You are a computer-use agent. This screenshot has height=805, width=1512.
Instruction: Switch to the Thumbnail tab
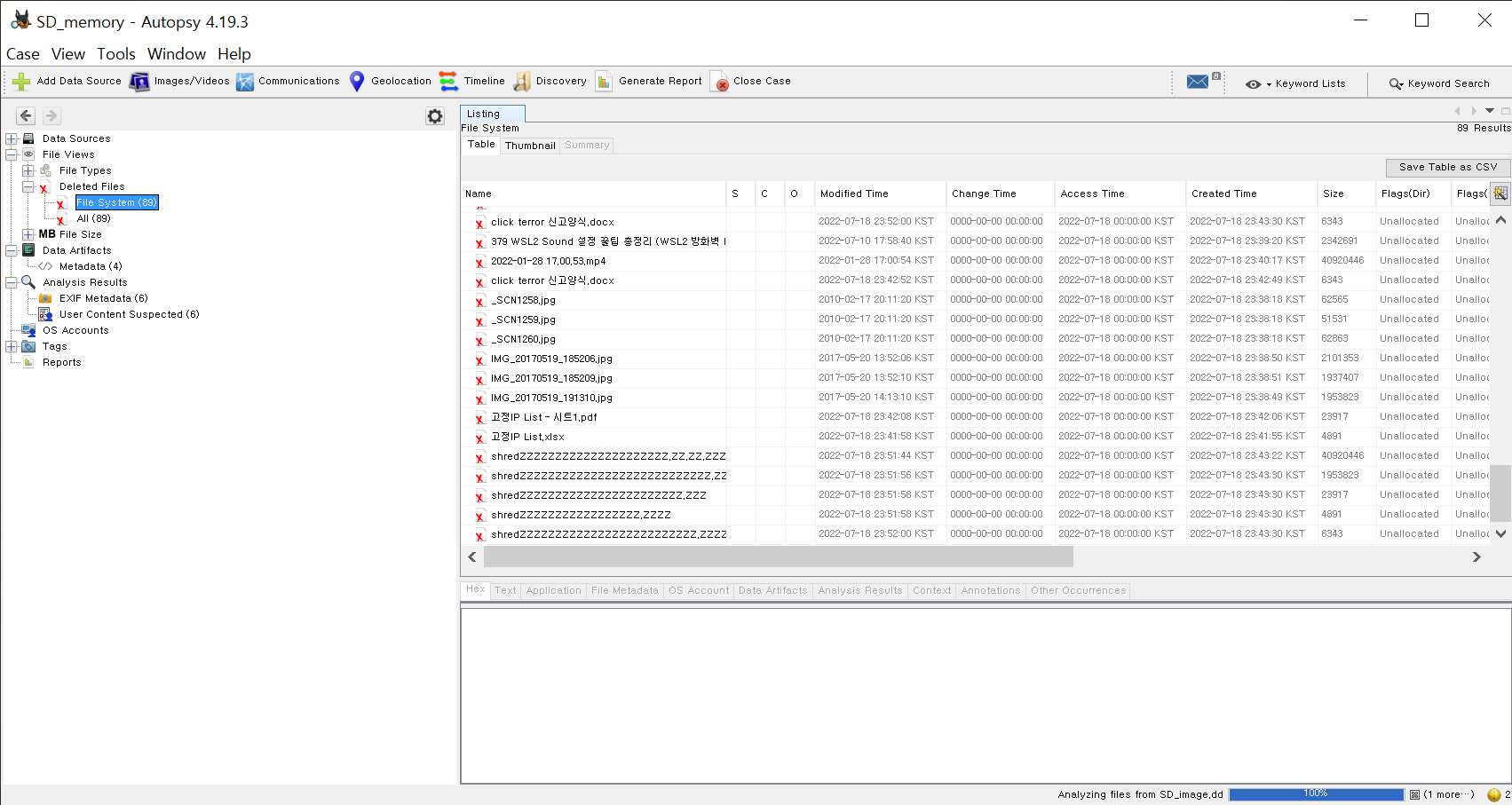[530, 146]
